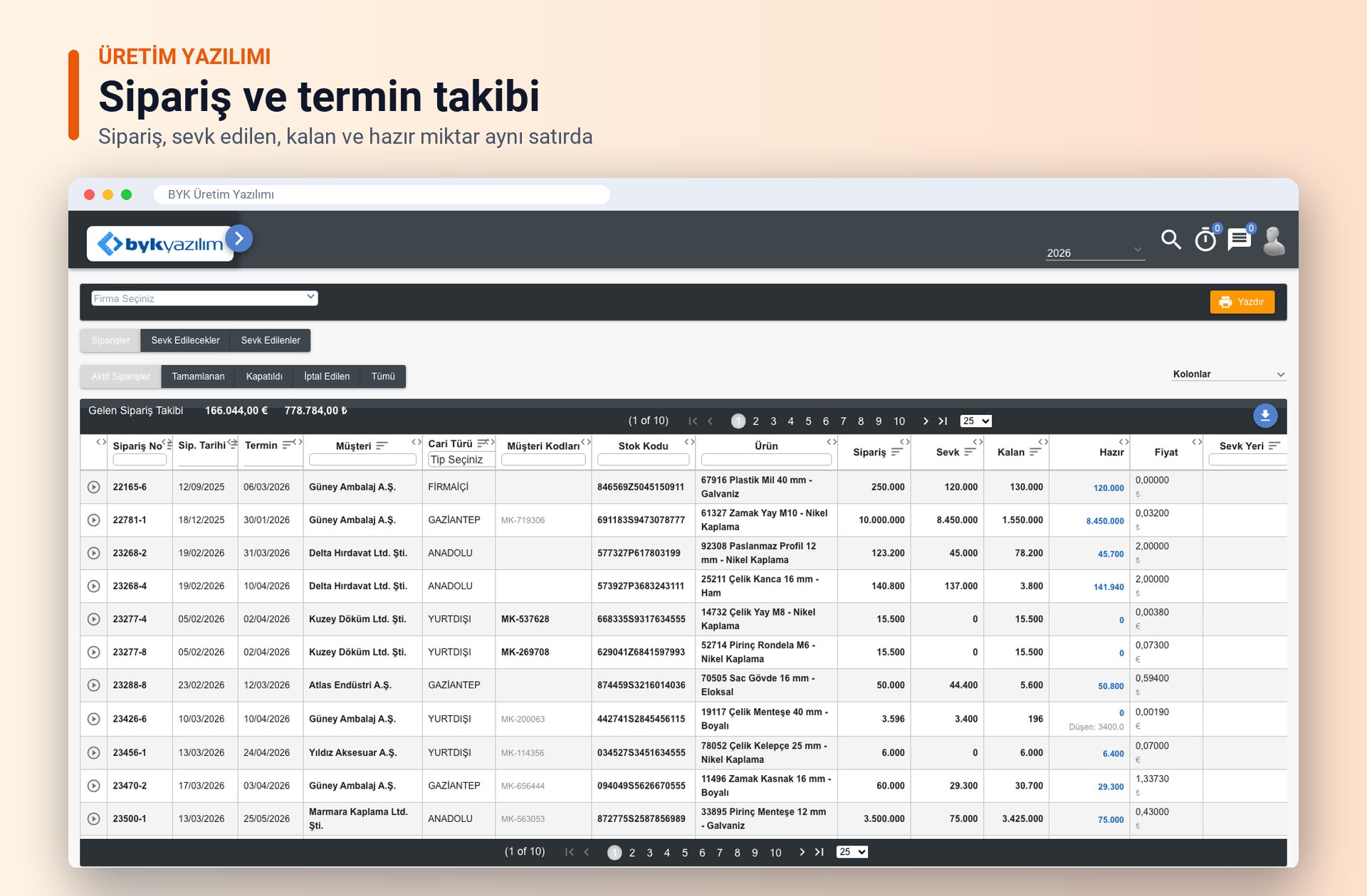The height and width of the screenshot is (896, 1367).
Task: Sort by Kalan column sort icon
Action: click(x=1035, y=452)
